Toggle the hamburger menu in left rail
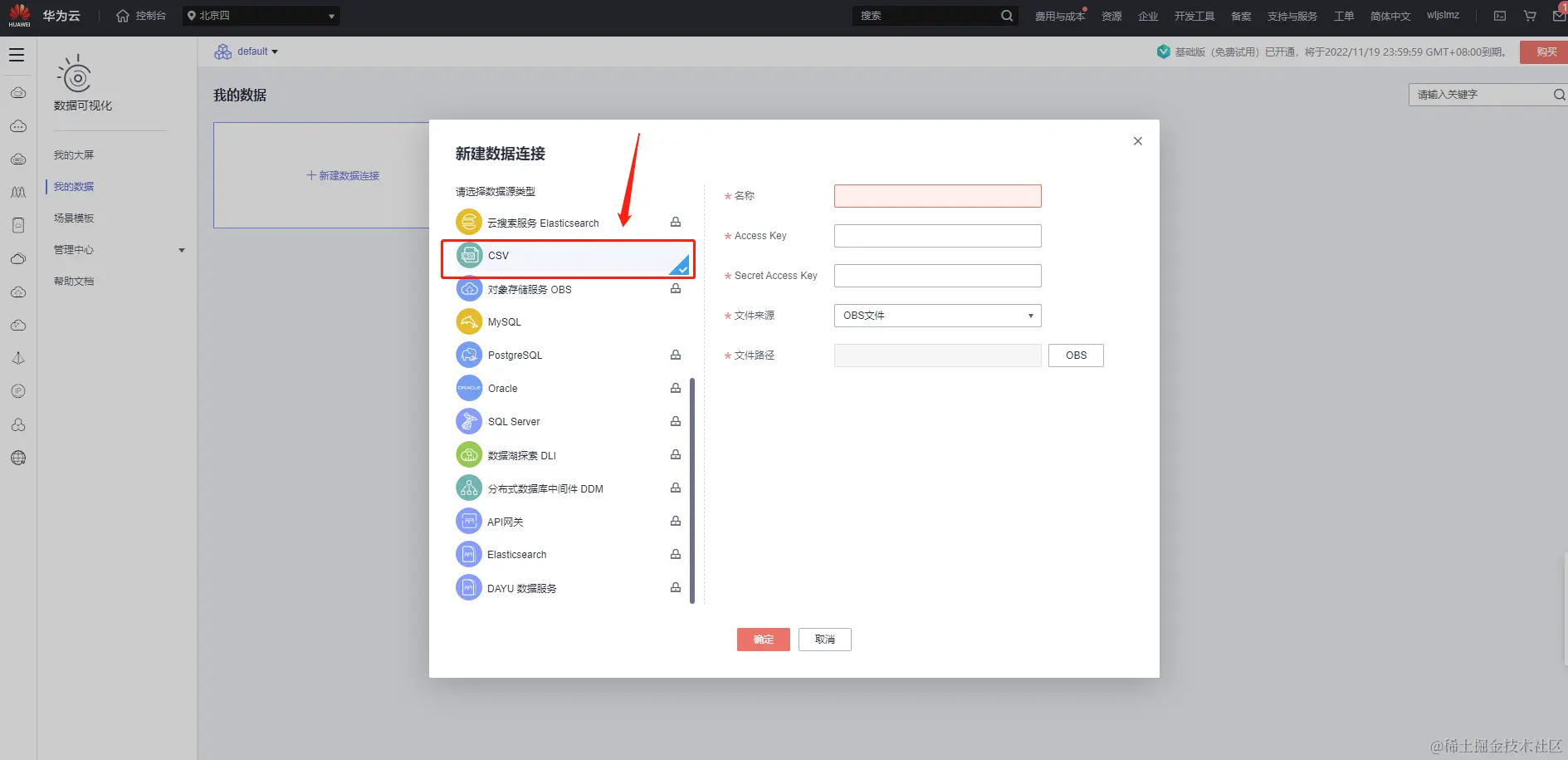The width and height of the screenshot is (1568, 760). tap(17, 55)
